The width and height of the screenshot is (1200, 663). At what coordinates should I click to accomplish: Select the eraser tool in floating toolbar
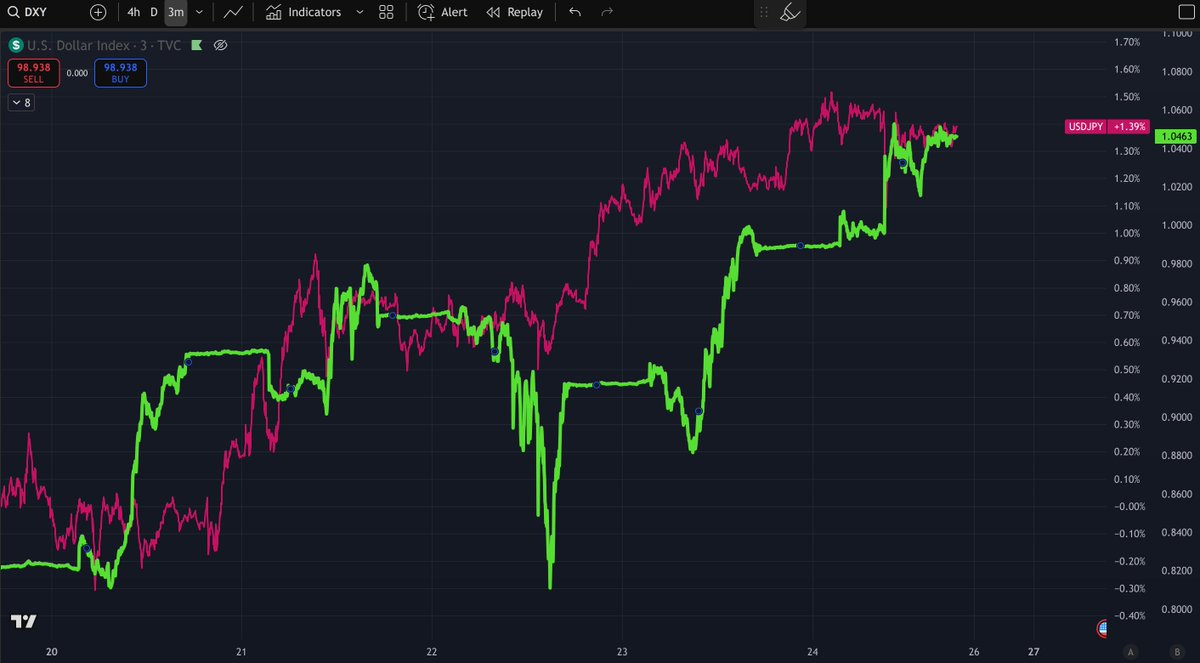(x=789, y=13)
